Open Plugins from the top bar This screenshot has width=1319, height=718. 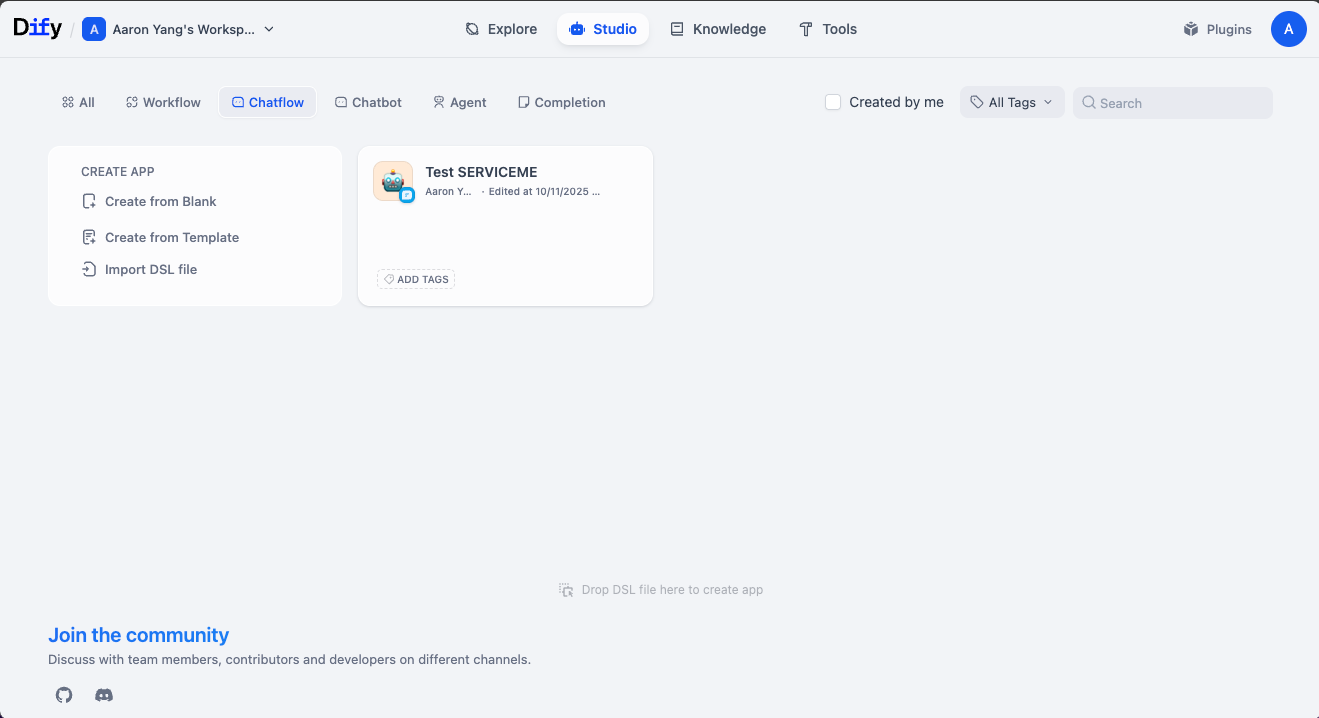click(x=1217, y=29)
